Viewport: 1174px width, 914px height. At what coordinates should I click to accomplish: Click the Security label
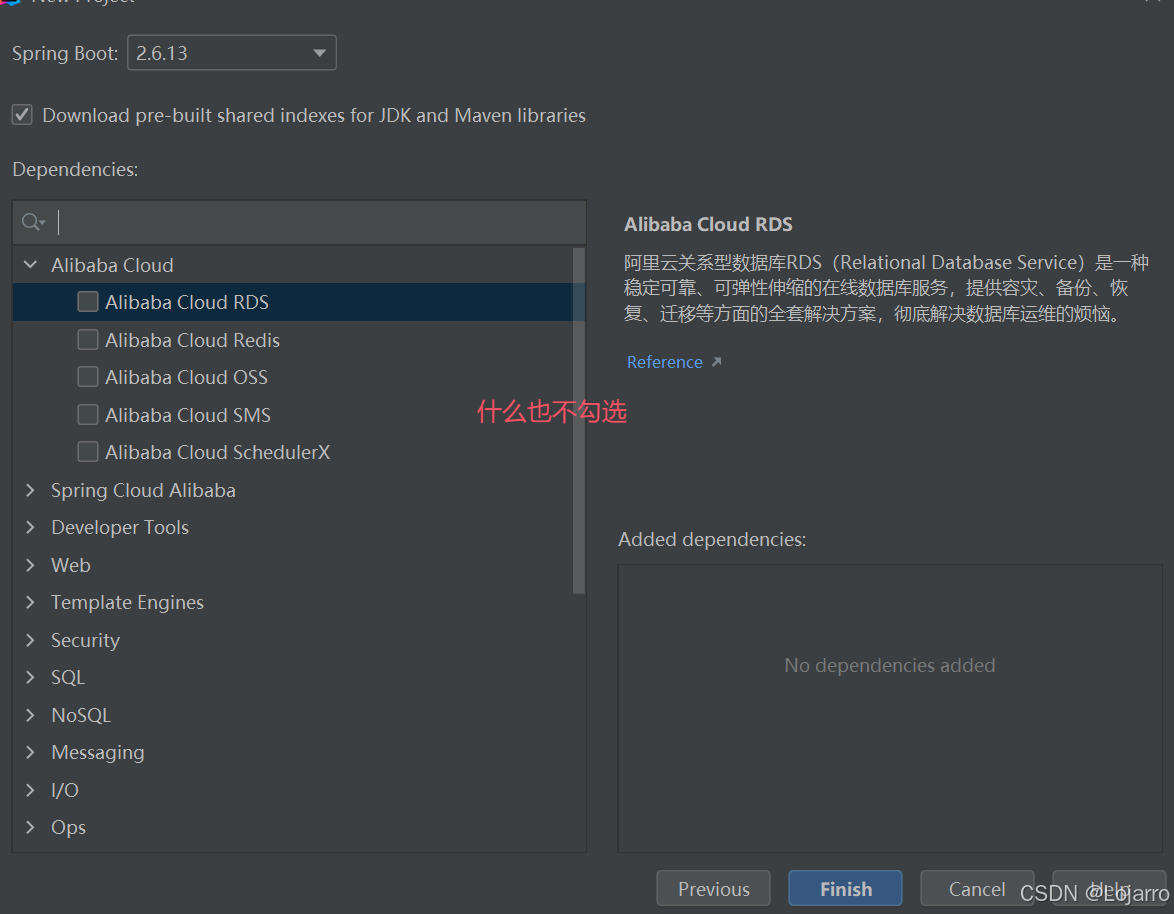click(x=85, y=641)
